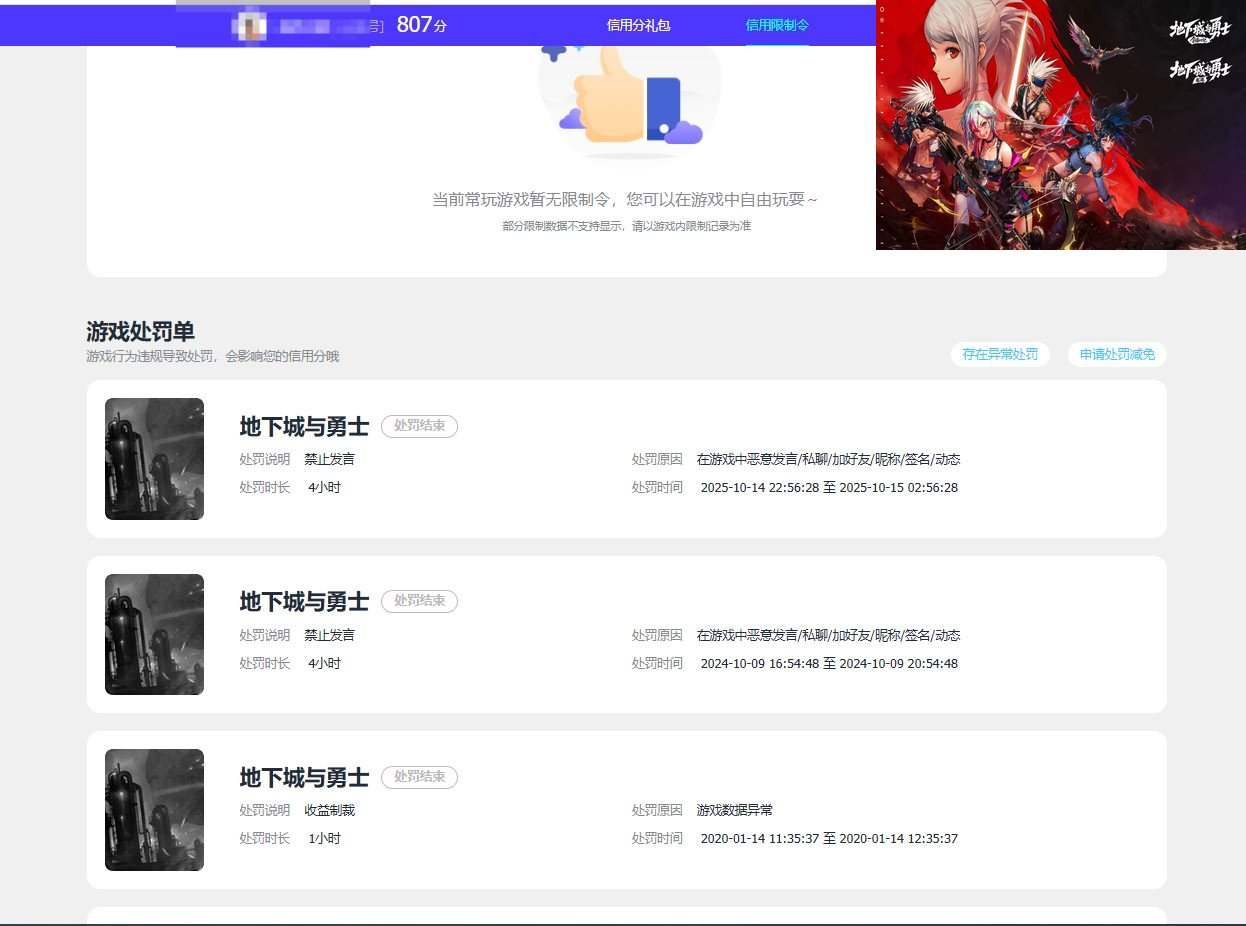The width and height of the screenshot is (1246, 926).
Task: Click the time range 2024-10-09 16:54:48 至 2024-10-09 20:54:48
Action: [x=829, y=663]
